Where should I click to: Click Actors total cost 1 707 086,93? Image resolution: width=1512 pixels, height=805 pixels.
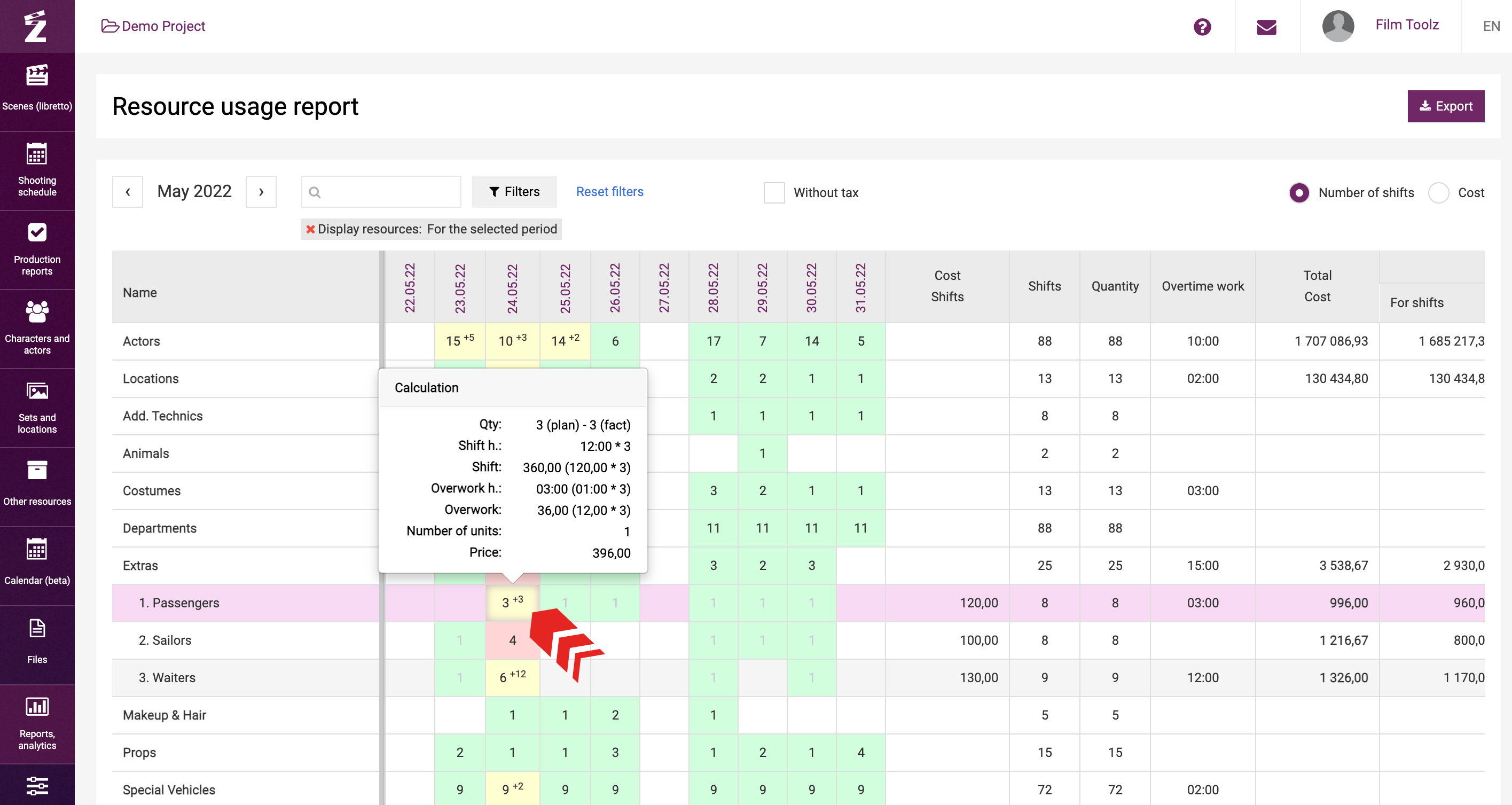point(1331,341)
